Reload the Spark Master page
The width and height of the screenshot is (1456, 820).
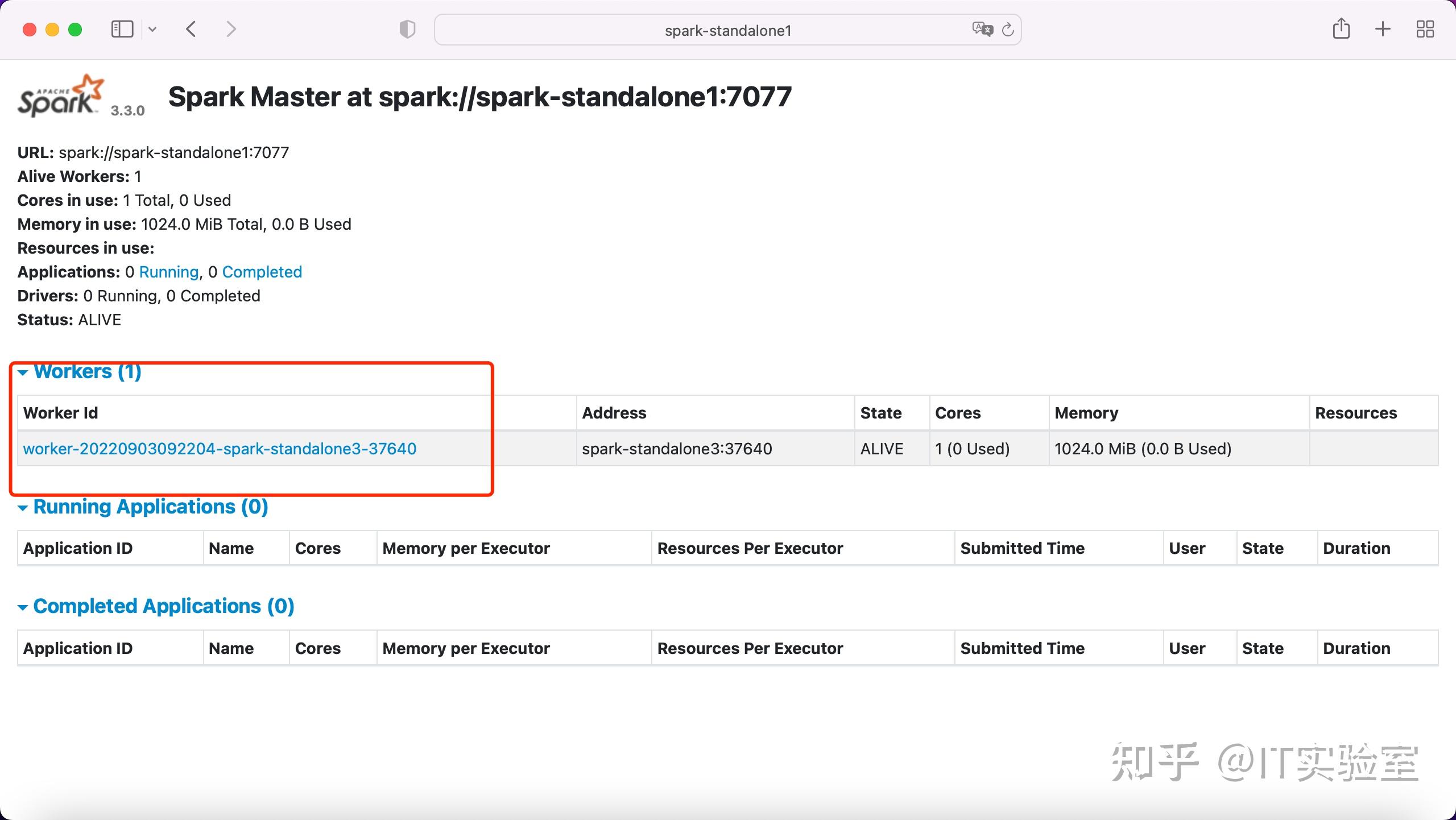click(1008, 30)
